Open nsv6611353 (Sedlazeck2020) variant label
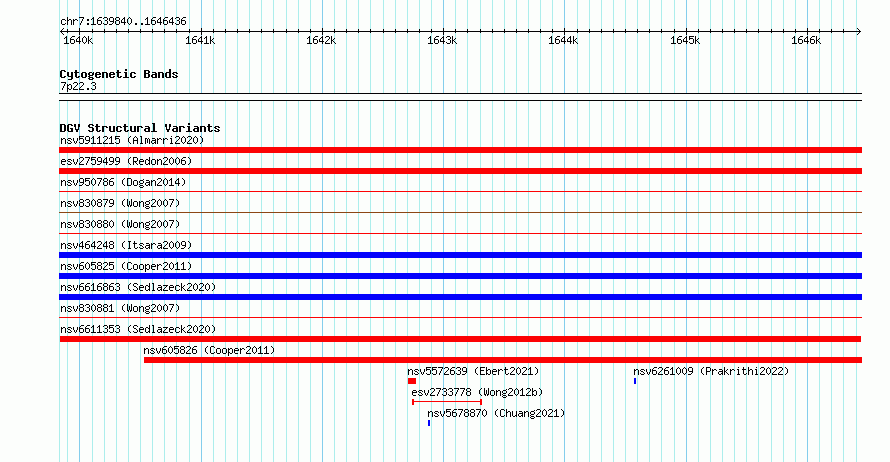Viewport: 890px width, 462px height. click(138, 329)
